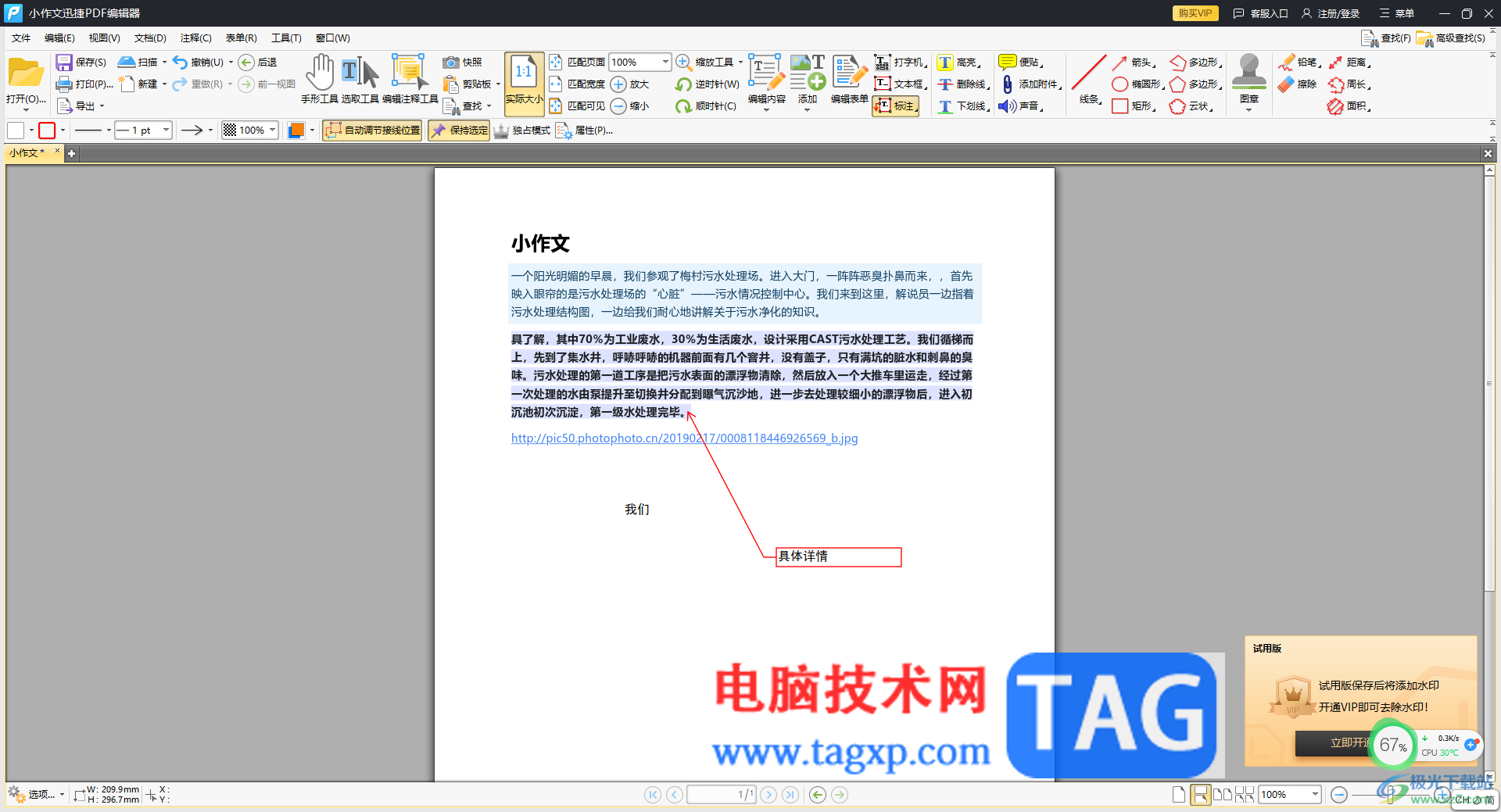This screenshot has width=1501, height=812.
Task: Toggle 自动调节接线位置 option
Action: [372, 131]
